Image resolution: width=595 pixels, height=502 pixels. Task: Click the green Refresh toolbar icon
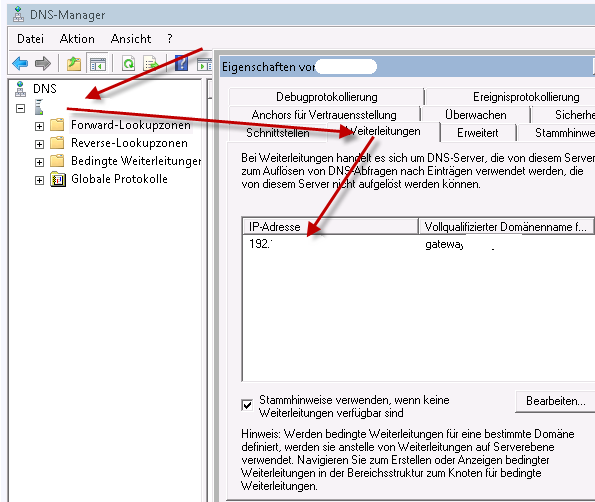(129, 63)
